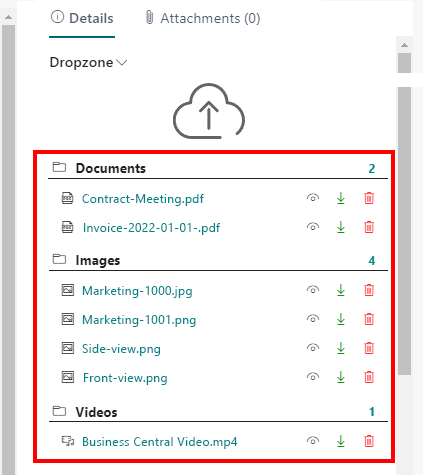Preview Front-view.png with eye icon
This screenshot has width=423, height=475.
coord(313,377)
